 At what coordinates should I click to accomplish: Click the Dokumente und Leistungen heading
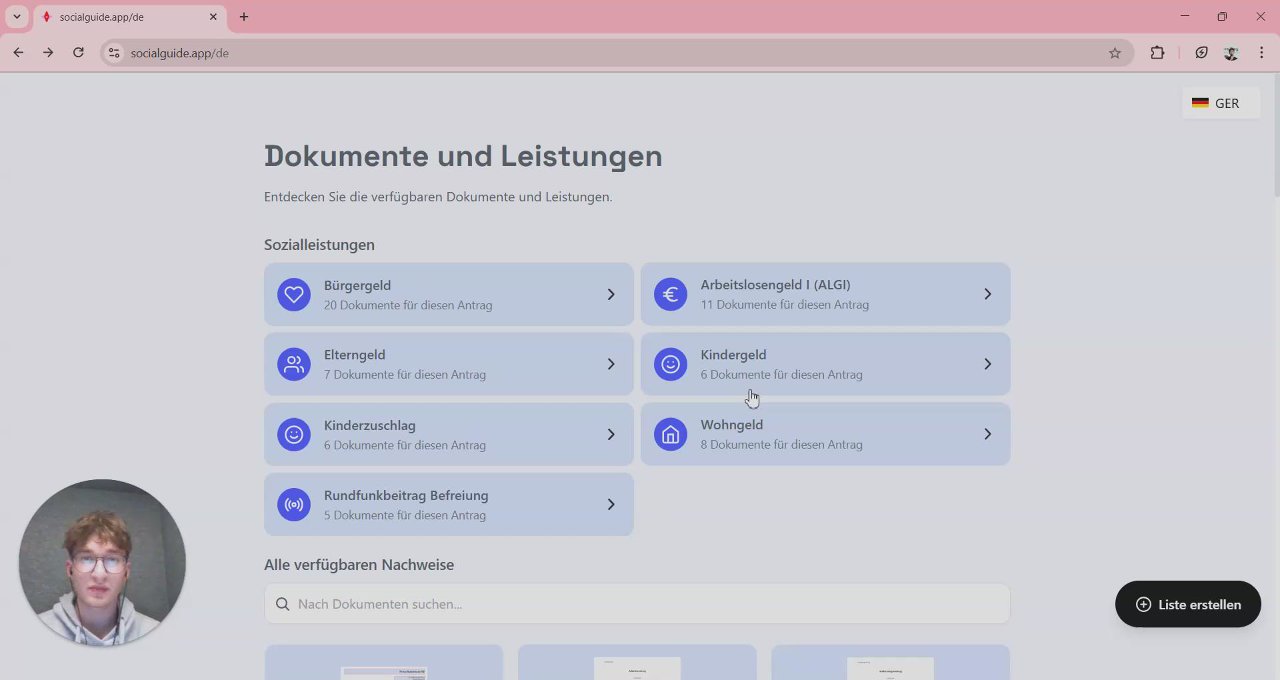463,156
